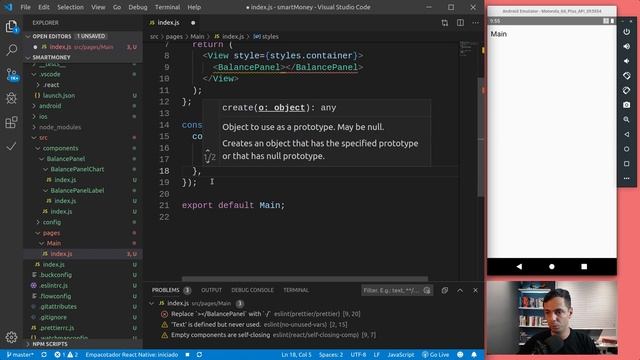Collapse all problems in panel
This screenshot has width=640, height=360.
click(444, 290)
